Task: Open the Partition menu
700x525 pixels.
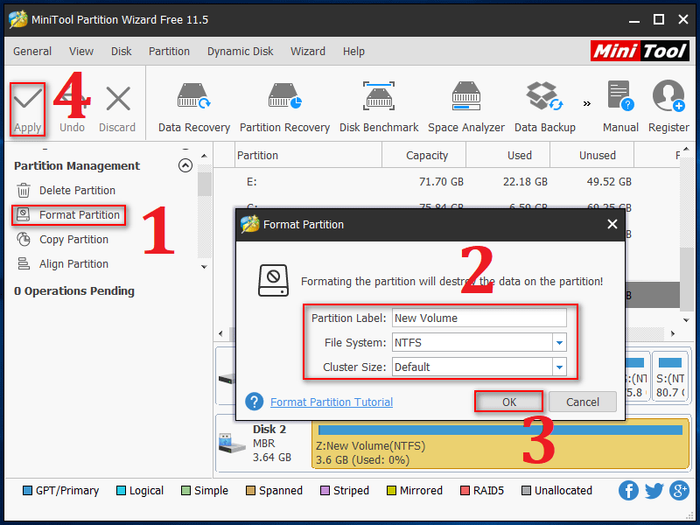Action: (x=169, y=51)
